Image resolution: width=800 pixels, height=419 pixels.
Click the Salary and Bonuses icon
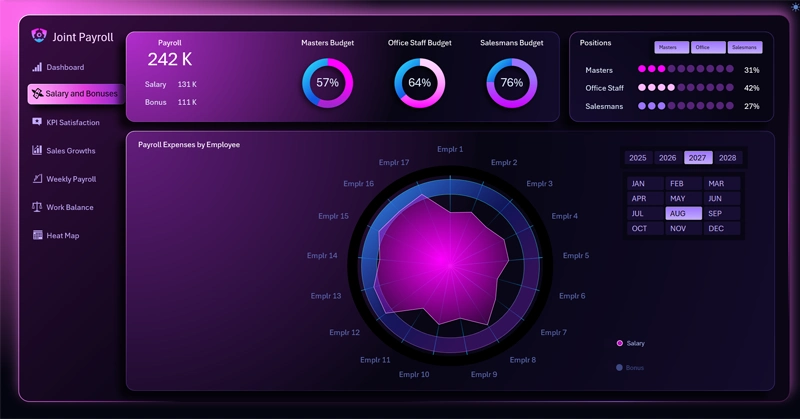37,93
